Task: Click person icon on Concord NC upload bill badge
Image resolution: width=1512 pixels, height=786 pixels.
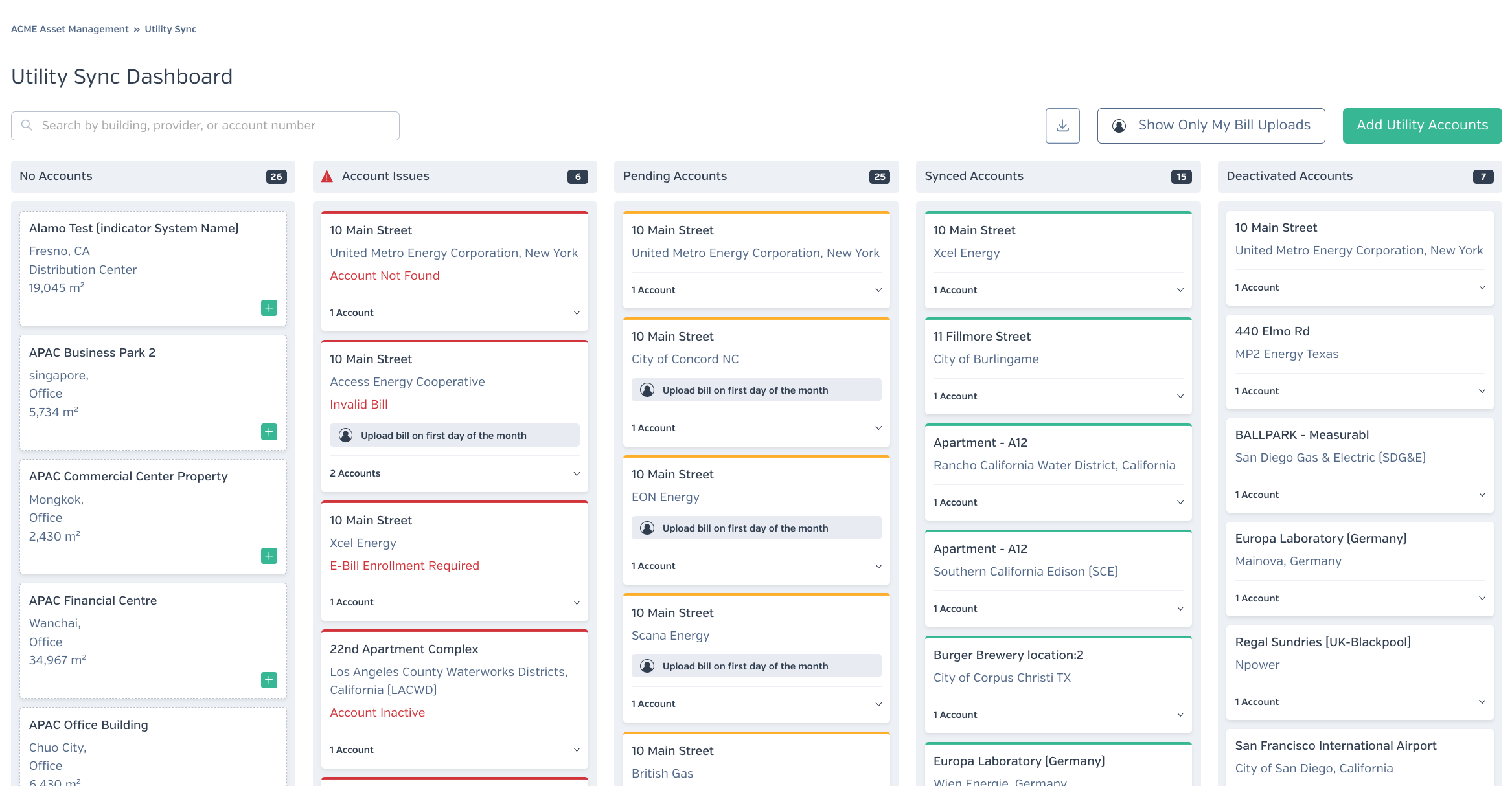Action: point(647,390)
